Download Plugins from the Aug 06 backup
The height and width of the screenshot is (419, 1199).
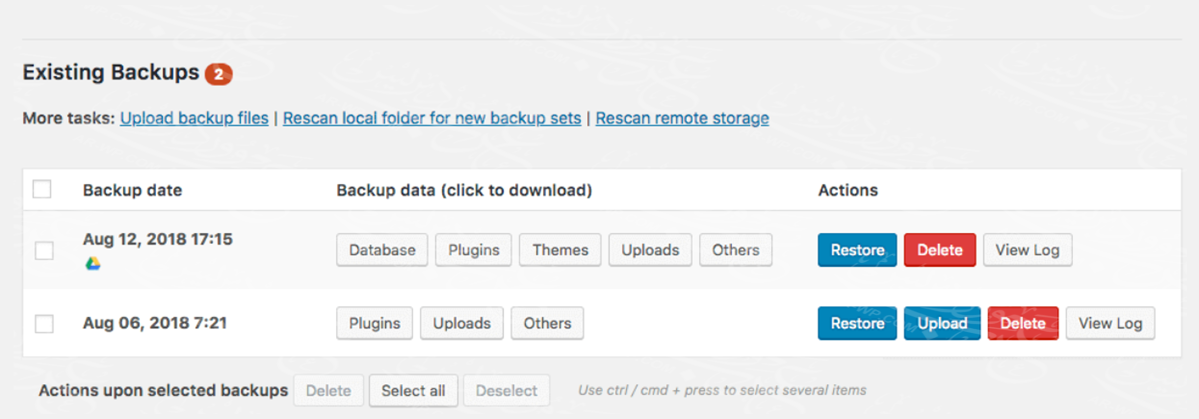coord(374,323)
